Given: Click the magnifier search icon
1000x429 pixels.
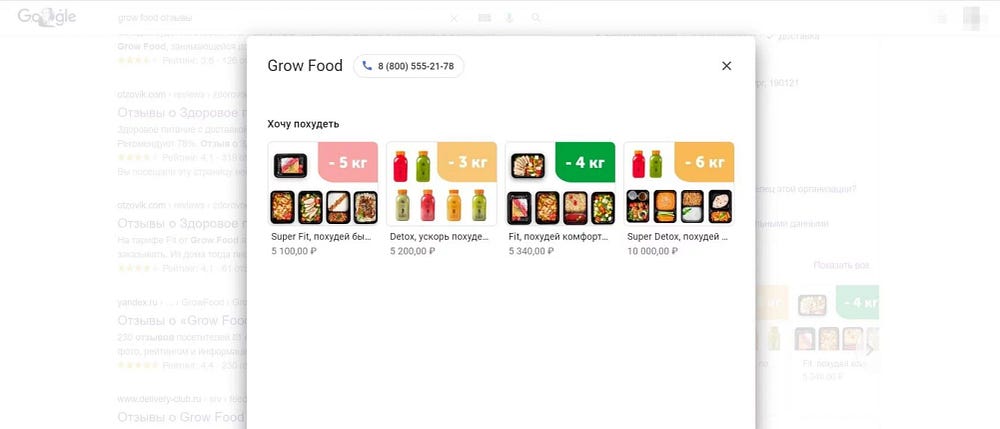Looking at the screenshot, I should (536, 18).
